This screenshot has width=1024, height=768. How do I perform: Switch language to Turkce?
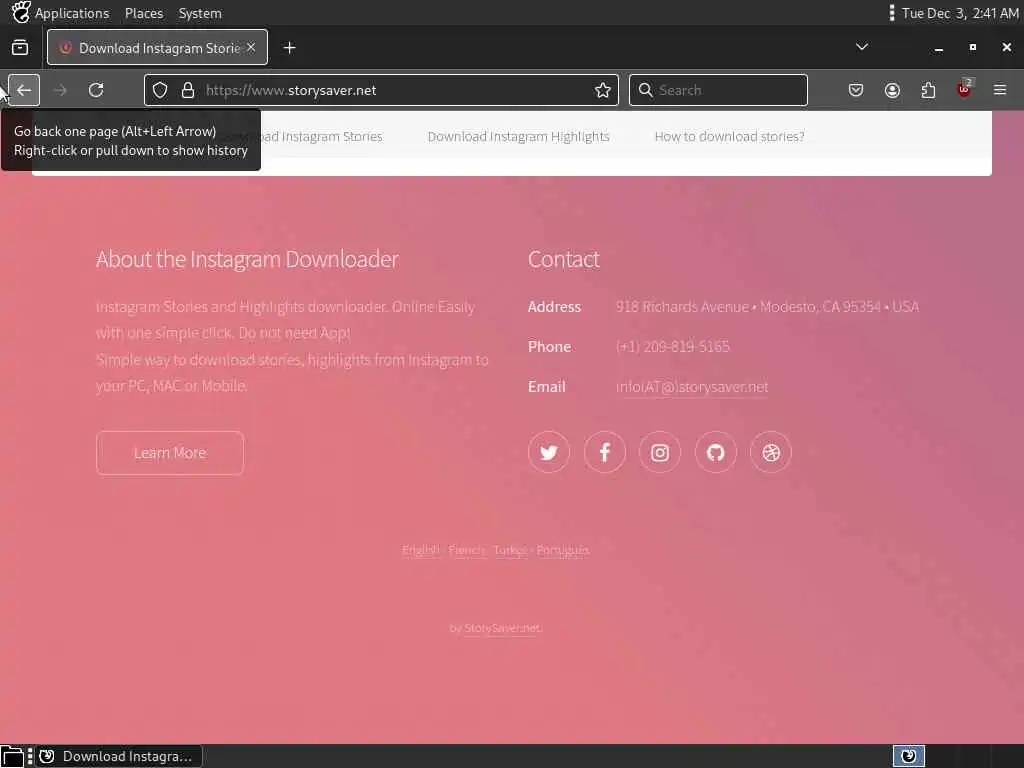510,550
